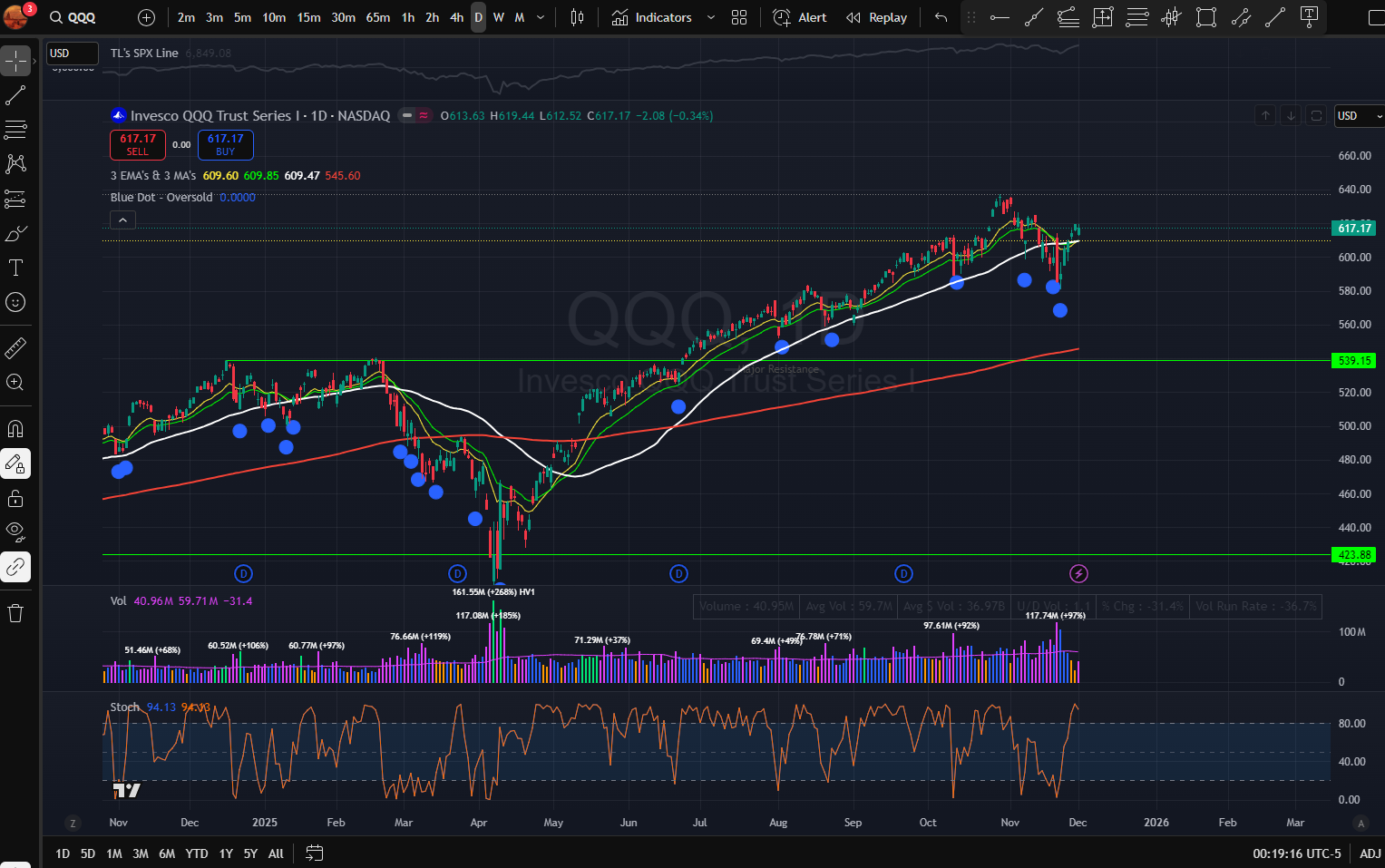
Task: Select the horizontal lines levels tool in favorites
Action: click(x=1137, y=17)
